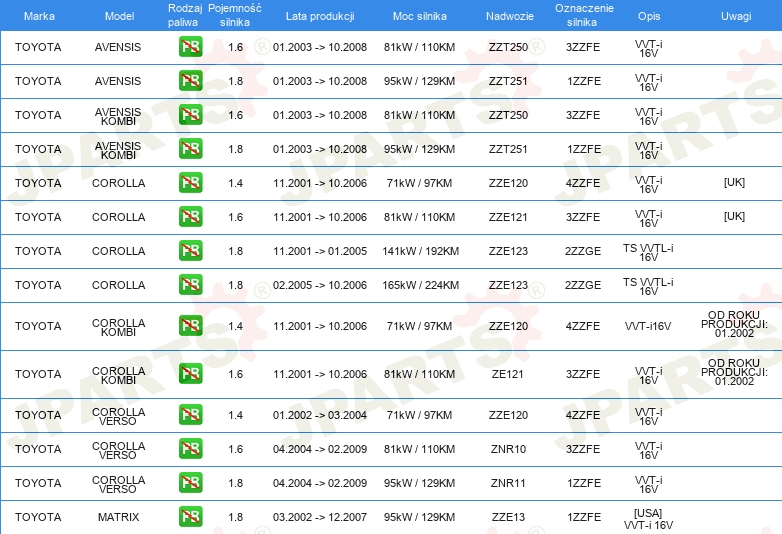
Task: Click the Model column header
Action: (119, 16)
